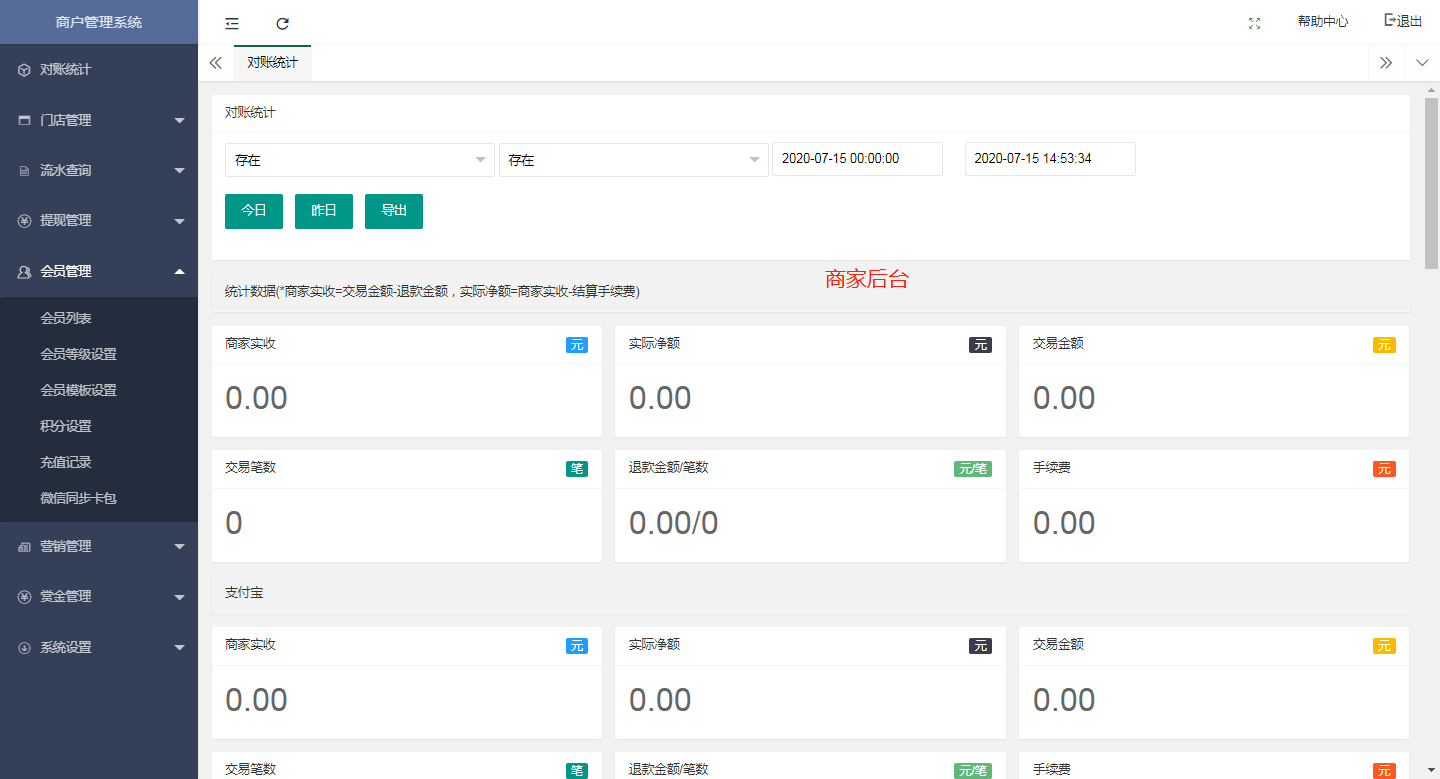Open 微信同步卡包 submenu item
This screenshot has width=1440, height=779.
click(x=99, y=498)
